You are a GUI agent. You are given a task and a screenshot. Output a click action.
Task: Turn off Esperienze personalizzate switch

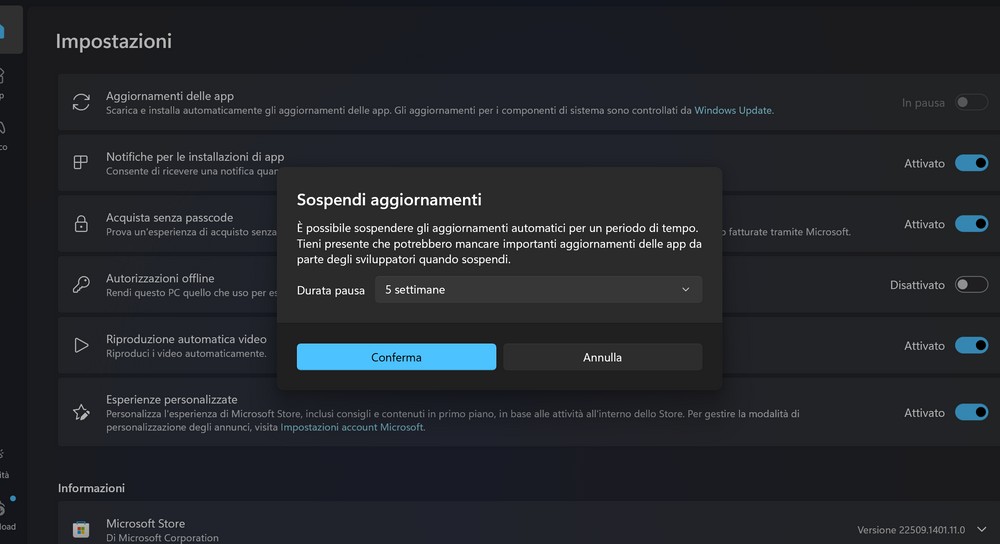970,412
